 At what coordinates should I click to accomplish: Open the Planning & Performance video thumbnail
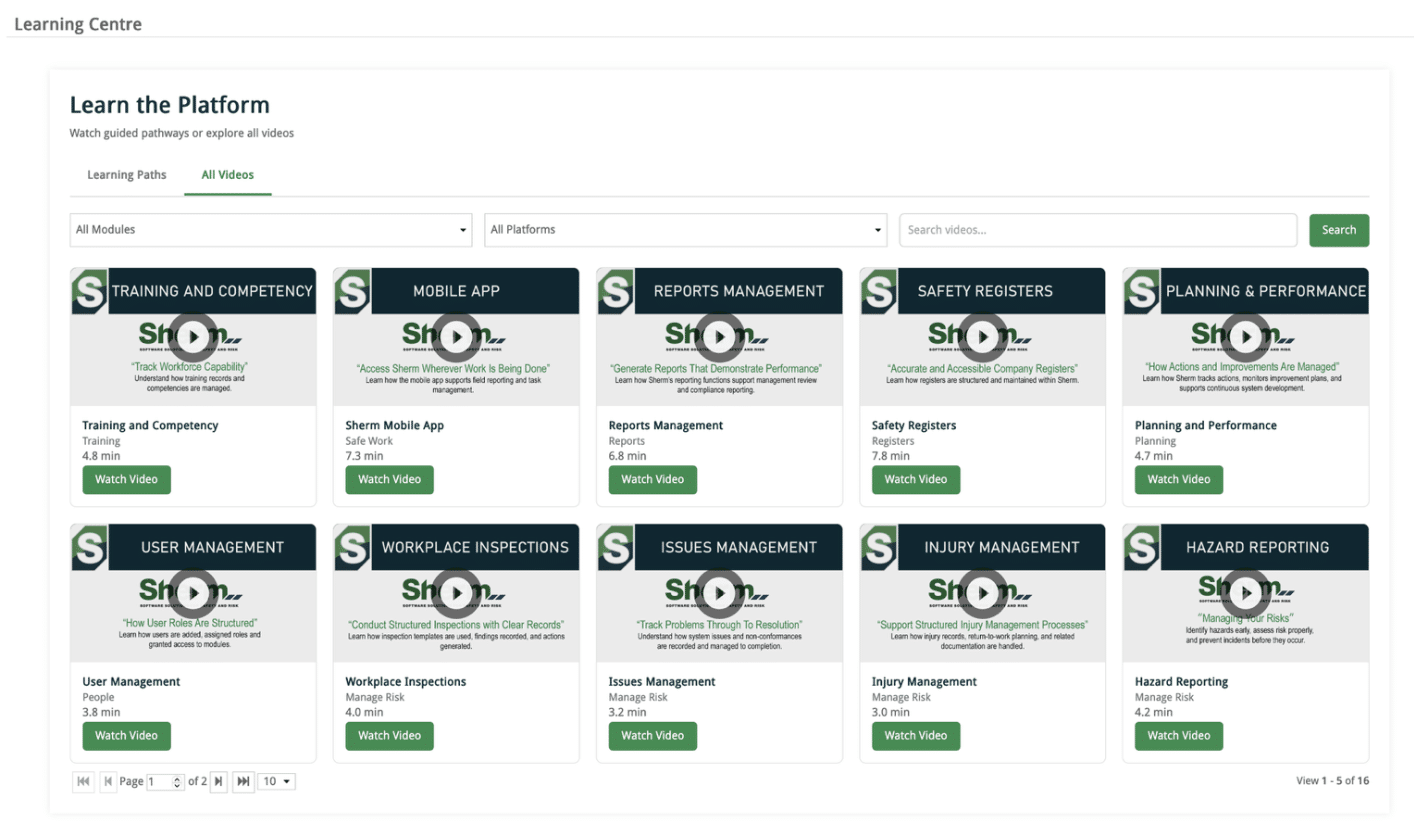[x=1245, y=337]
